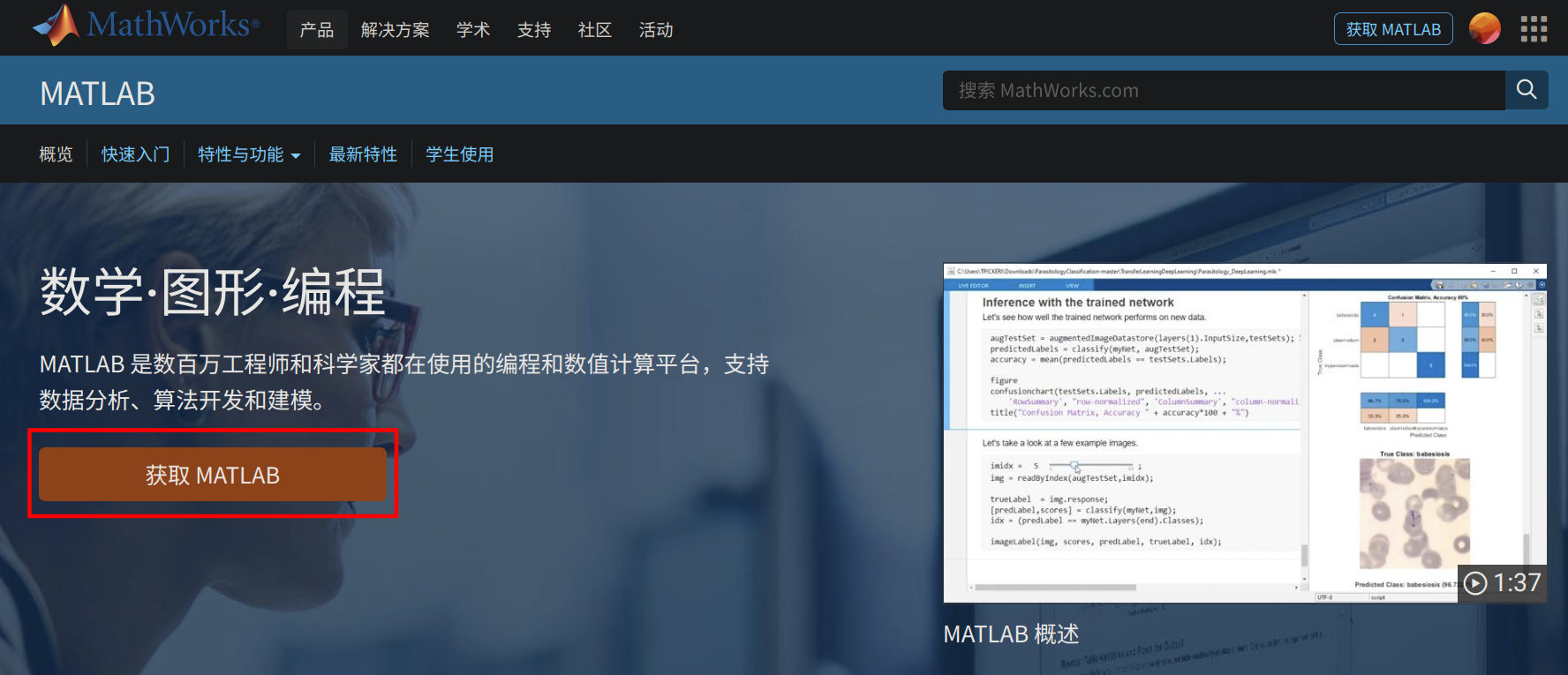The image size is (1568, 675).
Task: Open the 学术 menu
Action: point(473,30)
